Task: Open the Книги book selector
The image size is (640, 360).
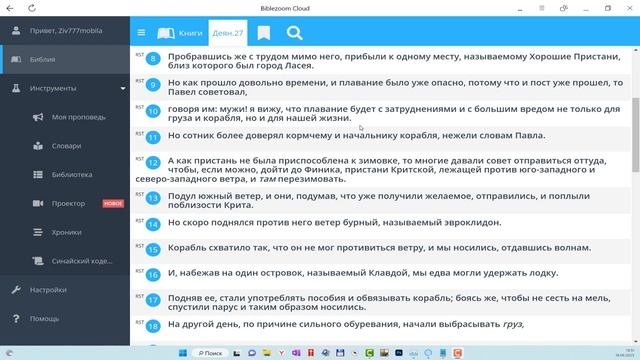Action: [x=180, y=33]
